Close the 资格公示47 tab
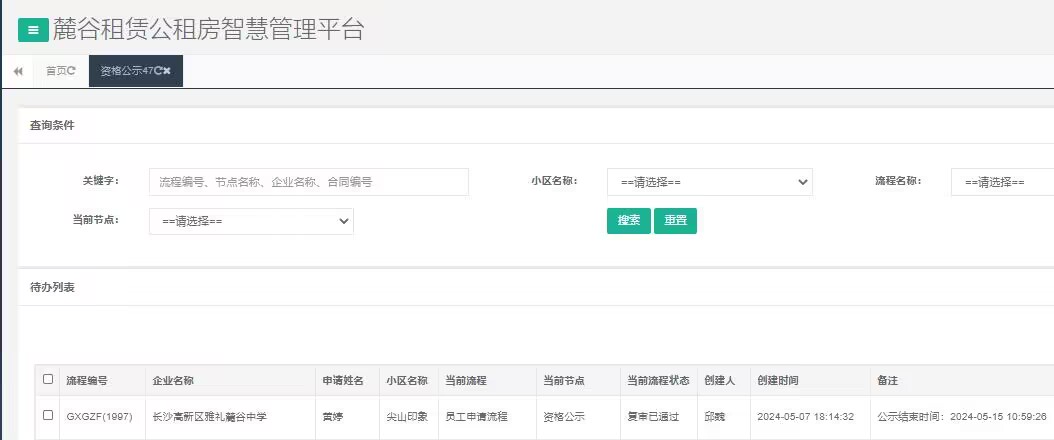This screenshot has height=440, width=1054. [x=167, y=71]
